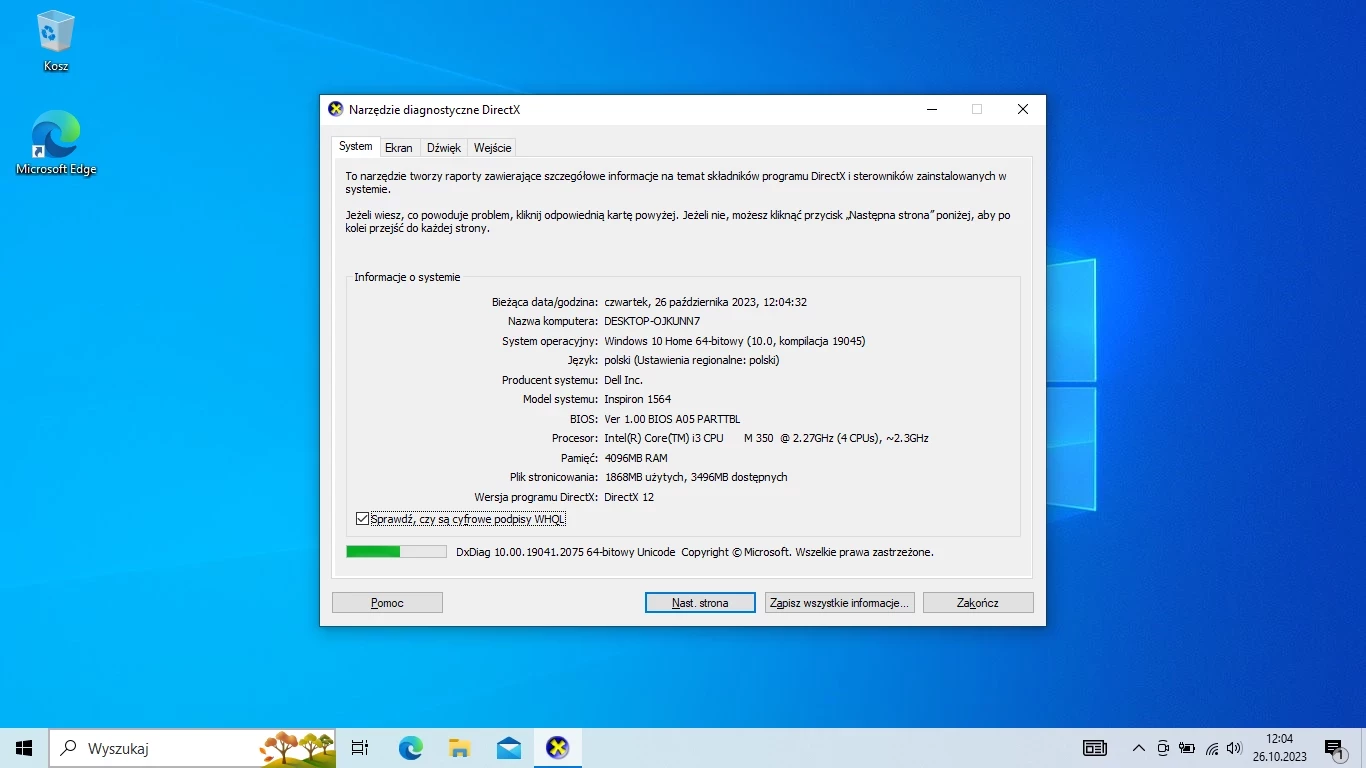This screenshot has width=1366, height=768.
Task: Click the Windows 10 Home operating system value
Action: click(x=735, y=341)
